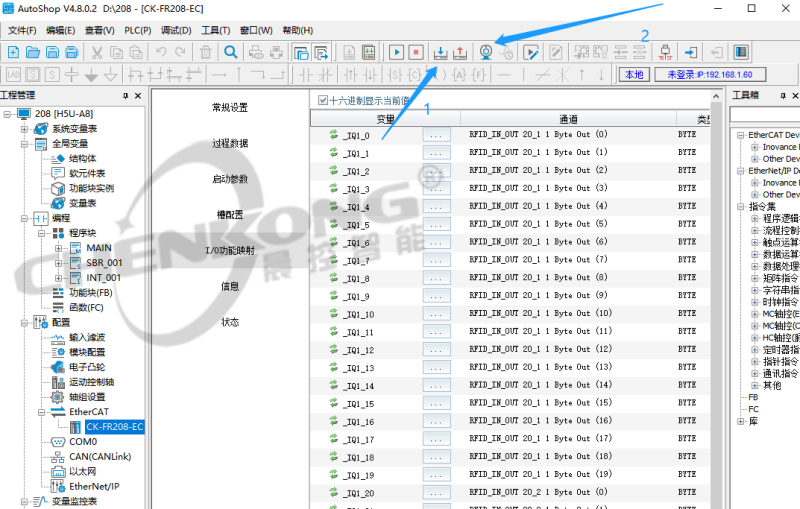This screenshot has width=800, height=509.
Task: Click the monitor icon in toolbar
Action: [x=487, y=52]
